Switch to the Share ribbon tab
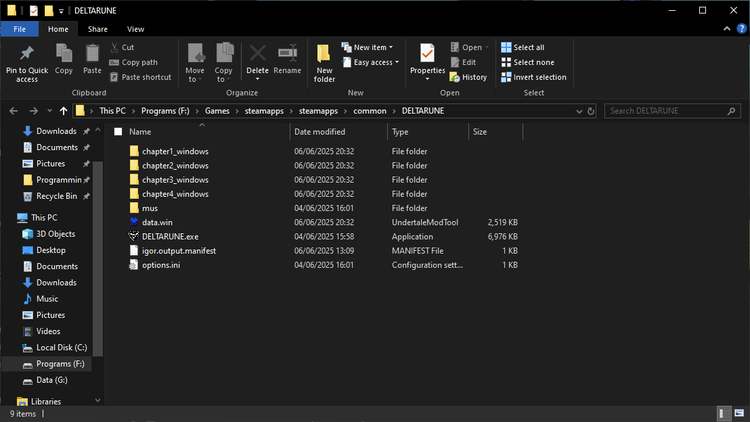The image size is (750, 422). coord(98,29)
